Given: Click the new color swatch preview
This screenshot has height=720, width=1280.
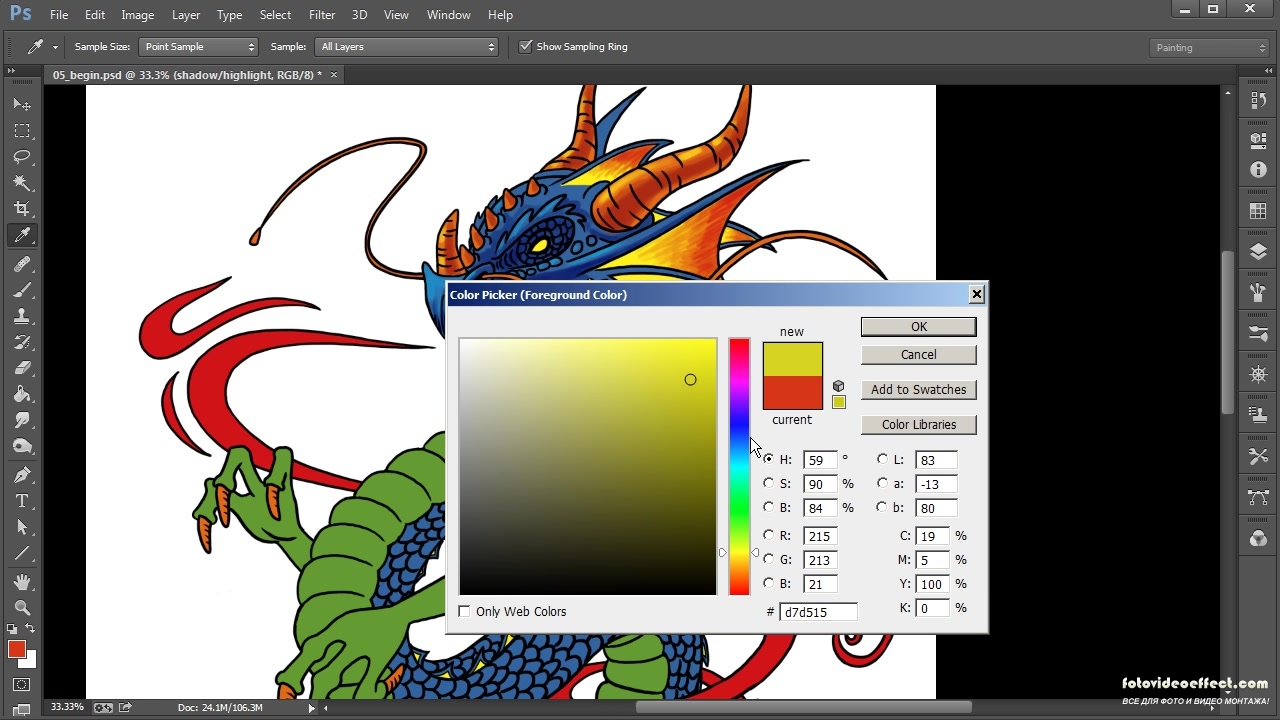Looking at the screenshot, I should 793,359.
